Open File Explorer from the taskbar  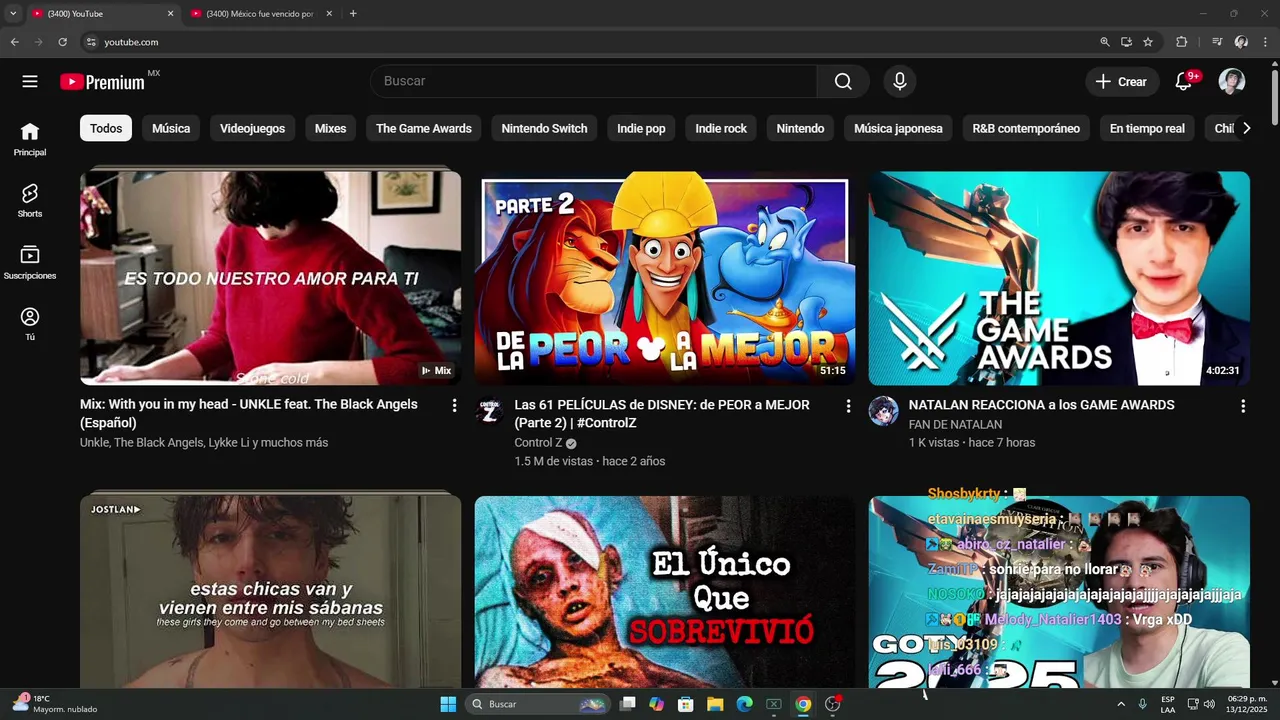click(715, 704)
